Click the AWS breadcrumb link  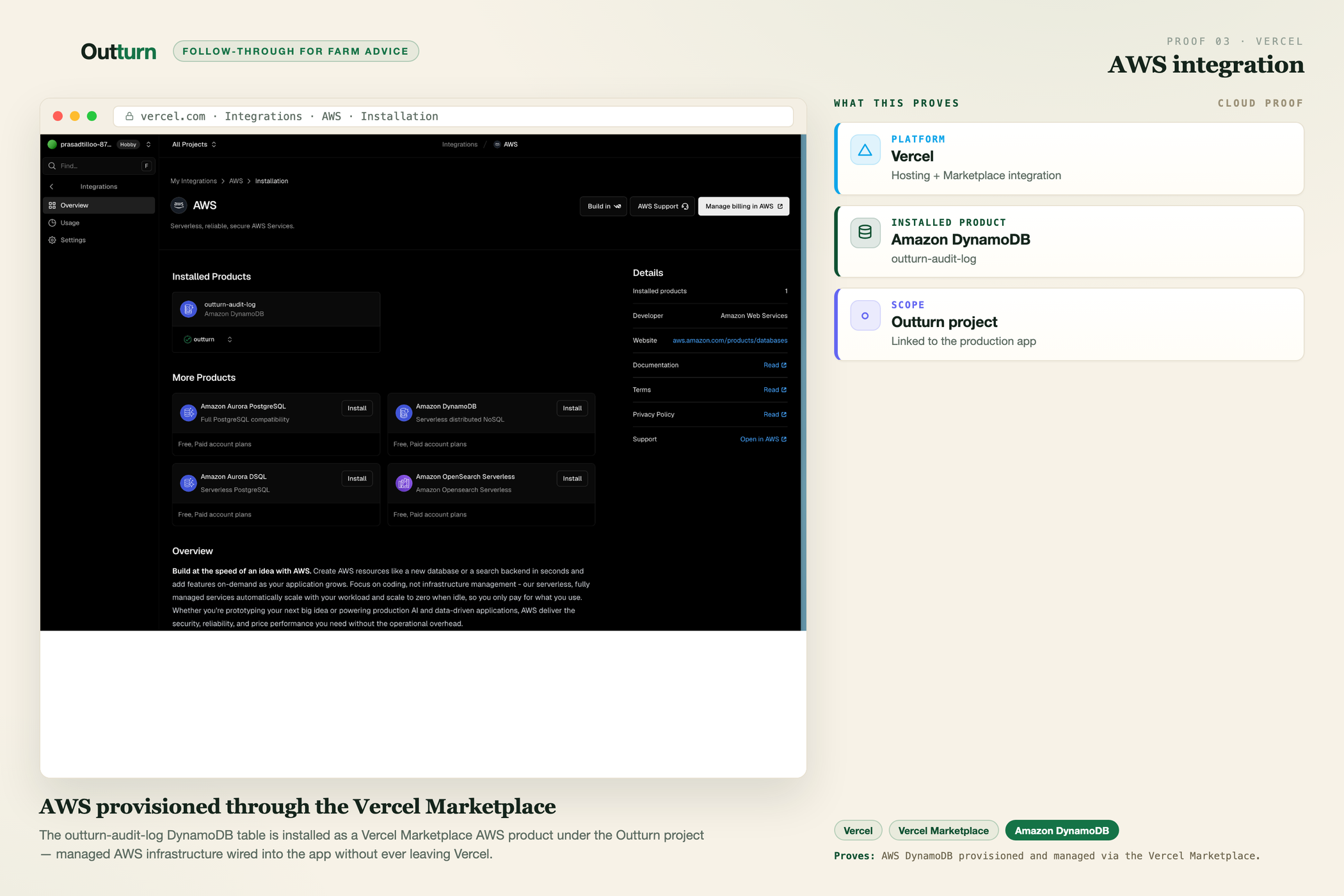(236, 181)
